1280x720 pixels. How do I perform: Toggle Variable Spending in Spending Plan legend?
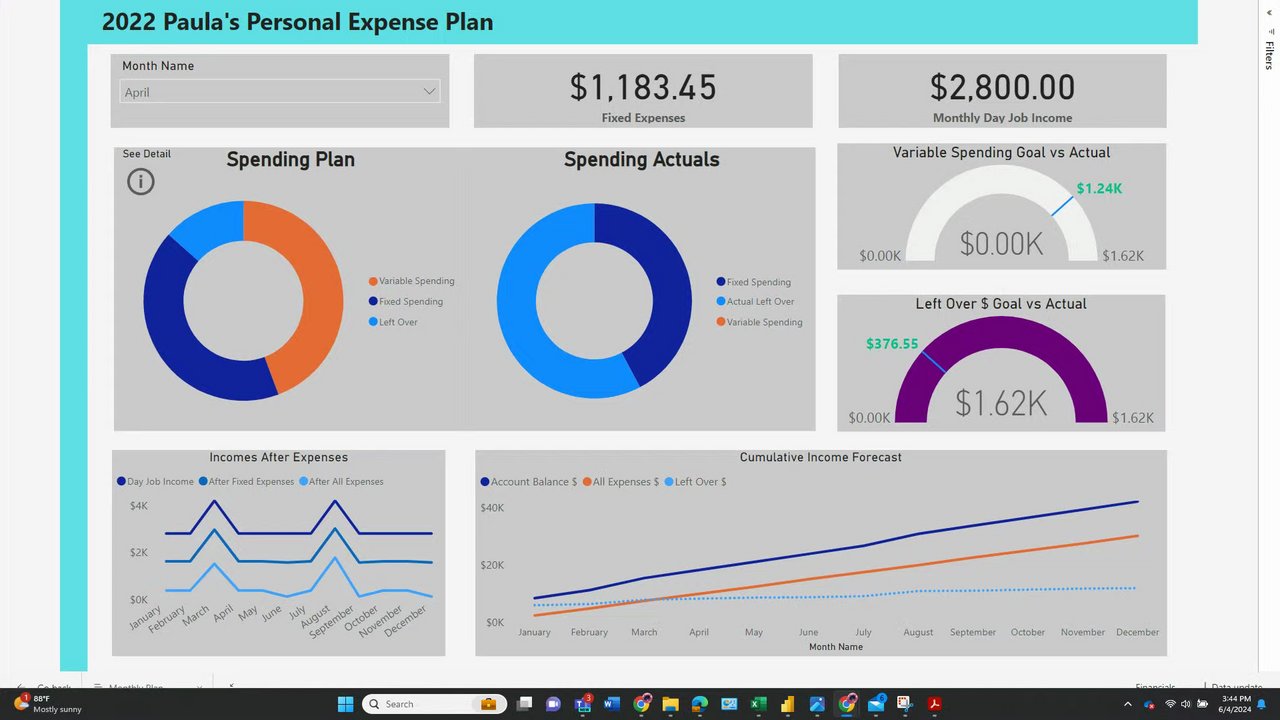[x=411, y=281]
